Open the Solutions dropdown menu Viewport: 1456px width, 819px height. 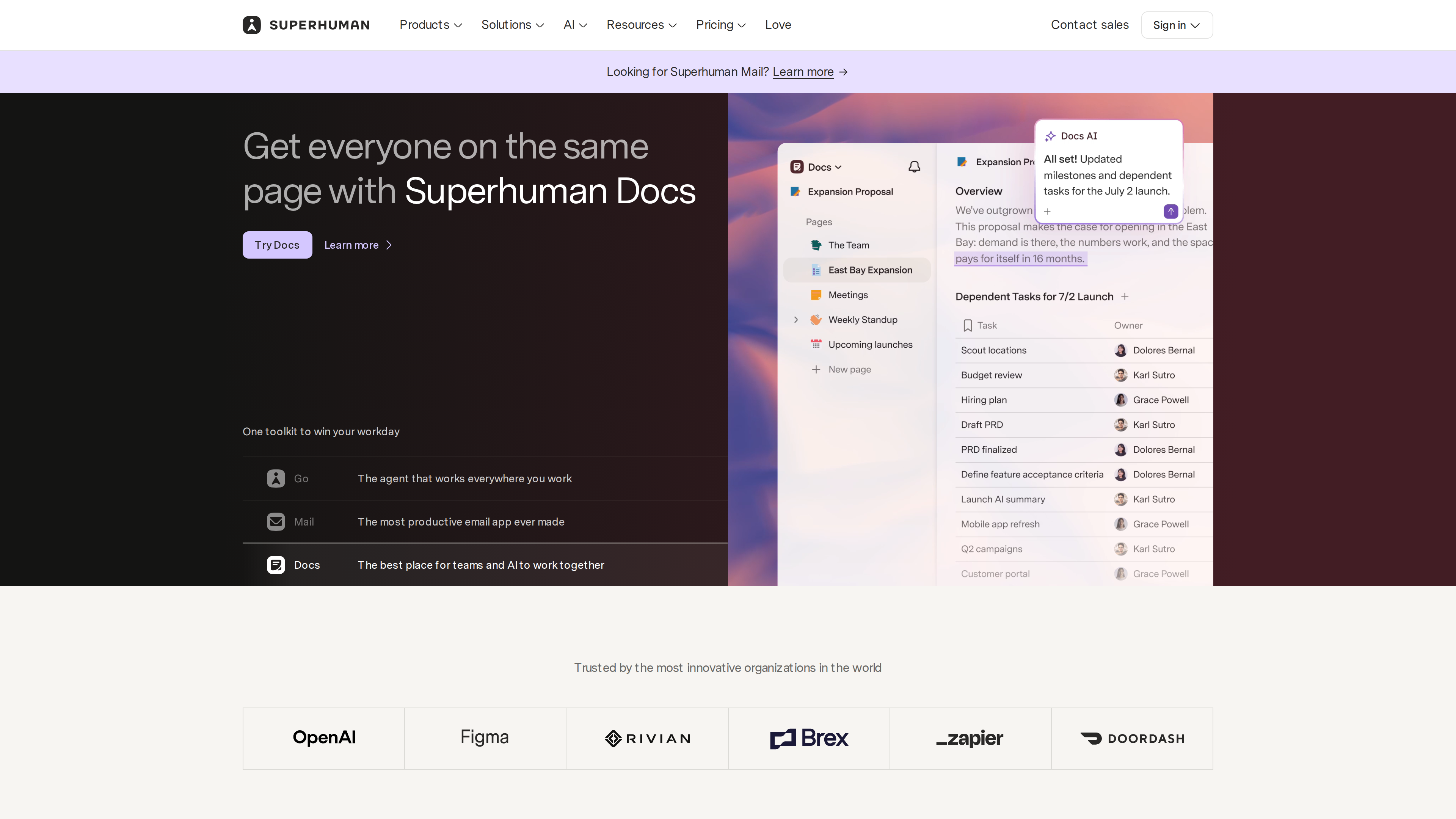coord(513,25)
